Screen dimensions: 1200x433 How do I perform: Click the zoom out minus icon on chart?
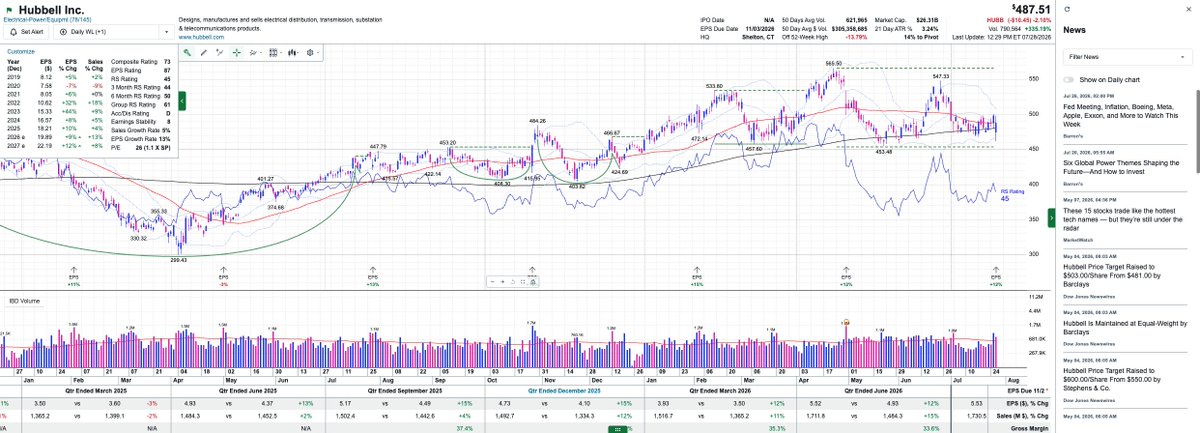pyautogui.click(x=492, y=282)
